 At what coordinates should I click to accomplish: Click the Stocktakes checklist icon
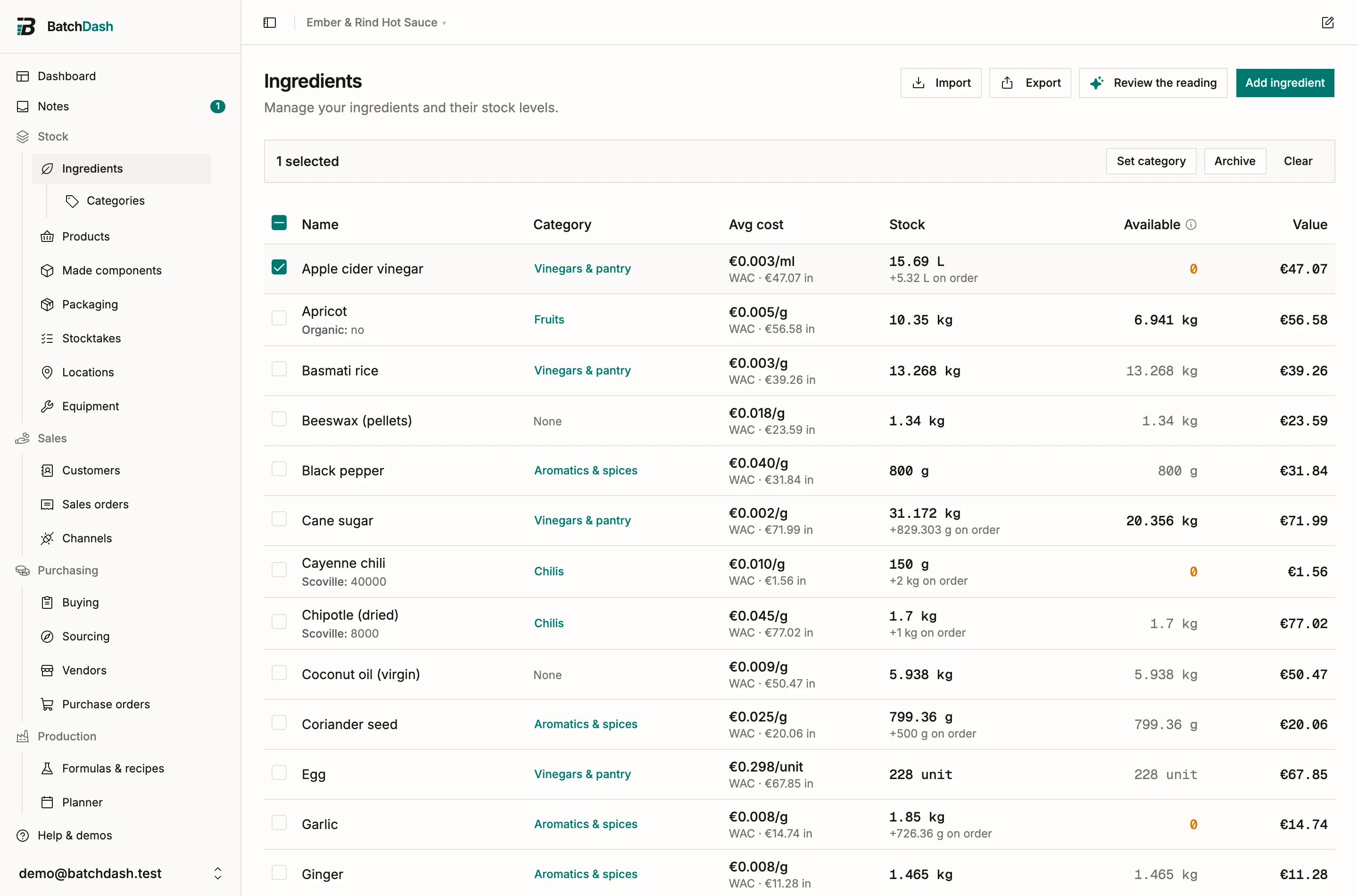(48, 338)
